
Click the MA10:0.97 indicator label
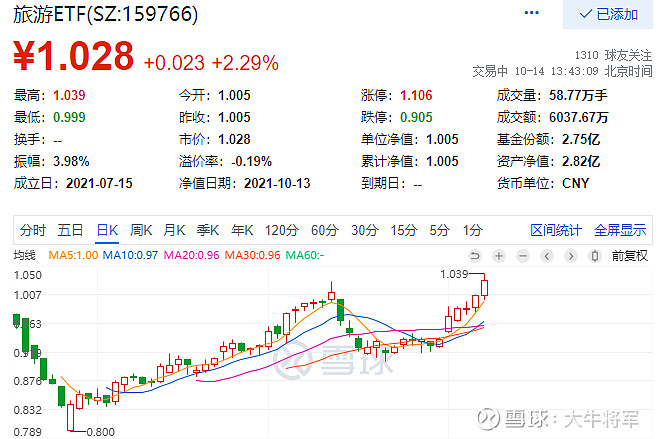pos(130,255)
